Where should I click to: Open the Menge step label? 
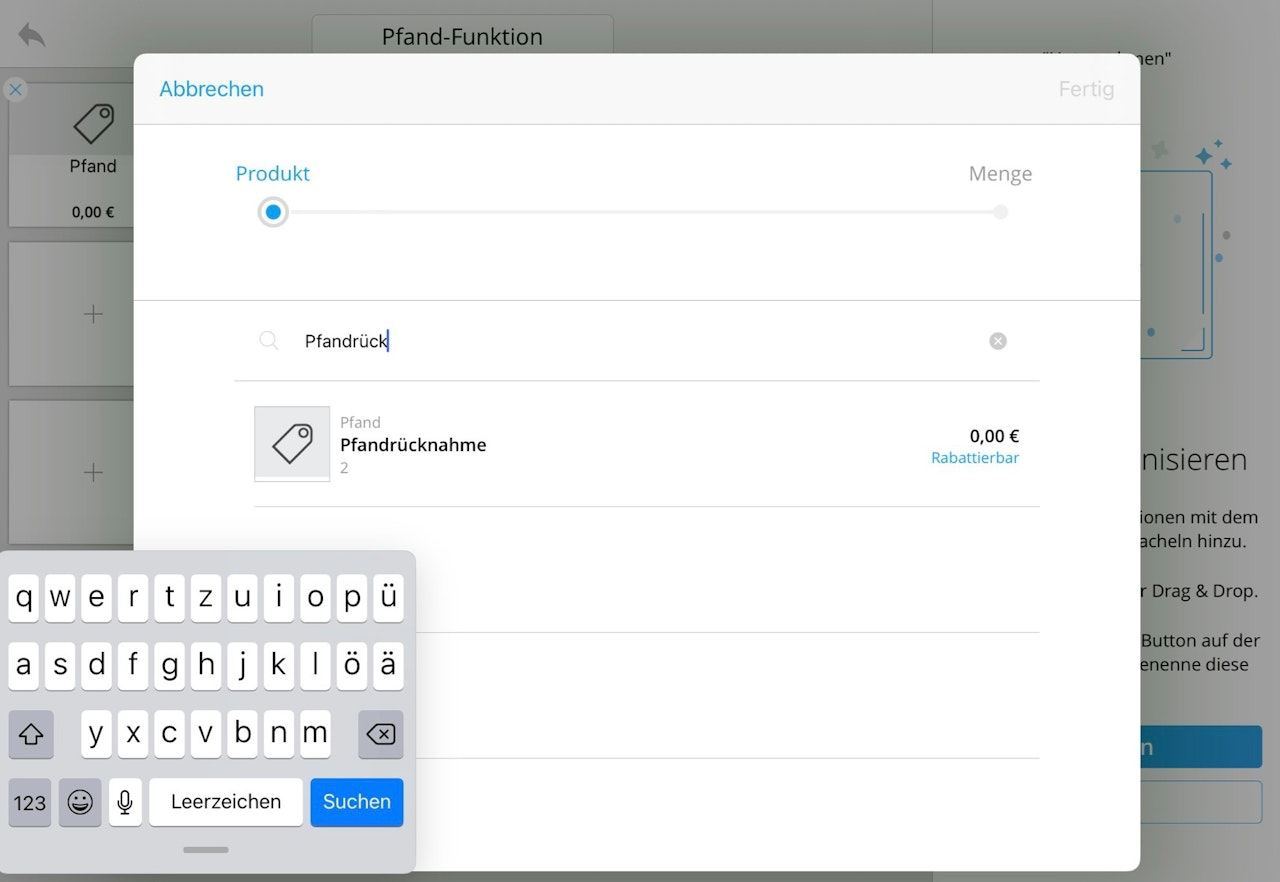[x=1000, y=174]
